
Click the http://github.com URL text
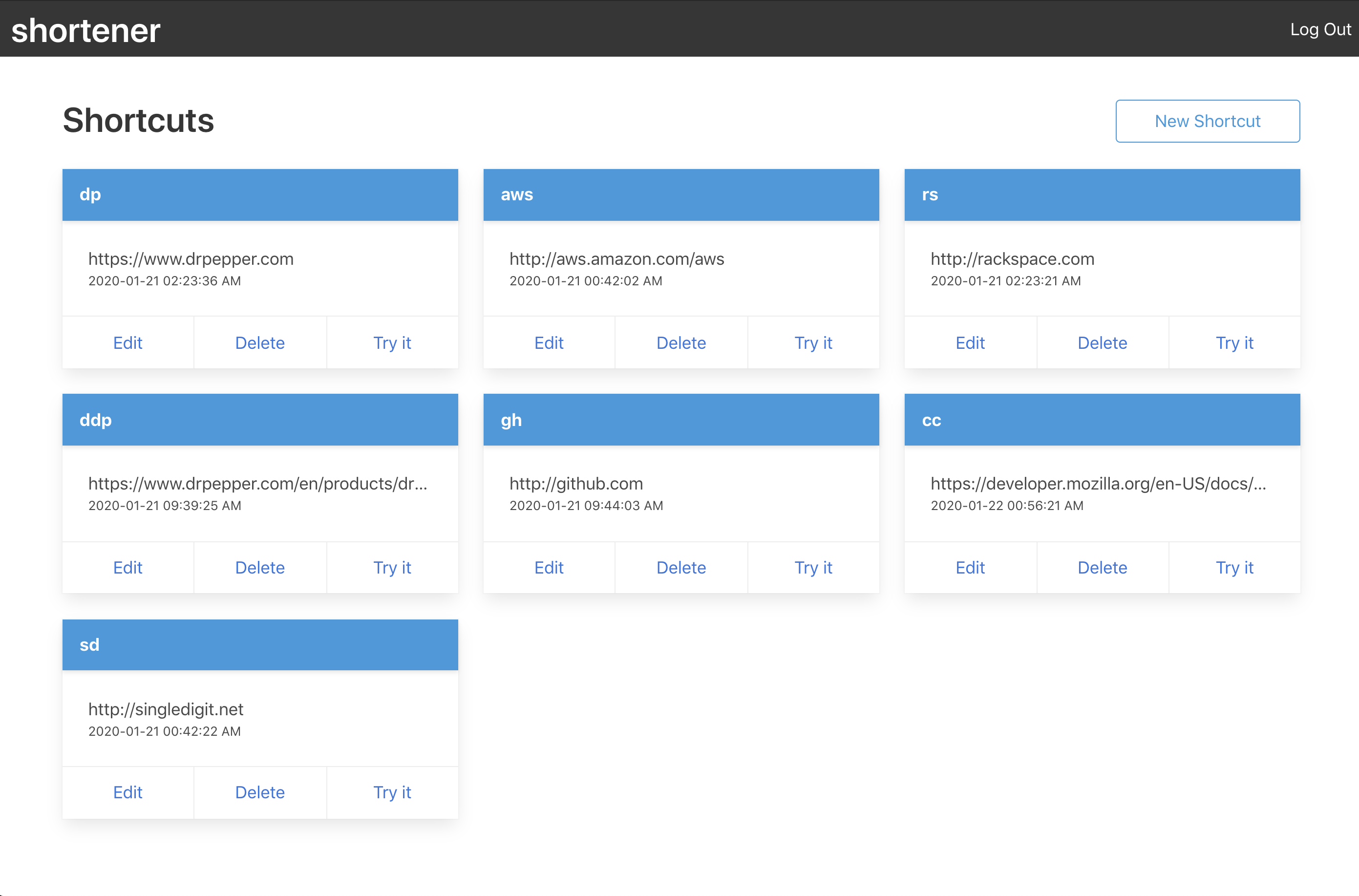(576, 484)
